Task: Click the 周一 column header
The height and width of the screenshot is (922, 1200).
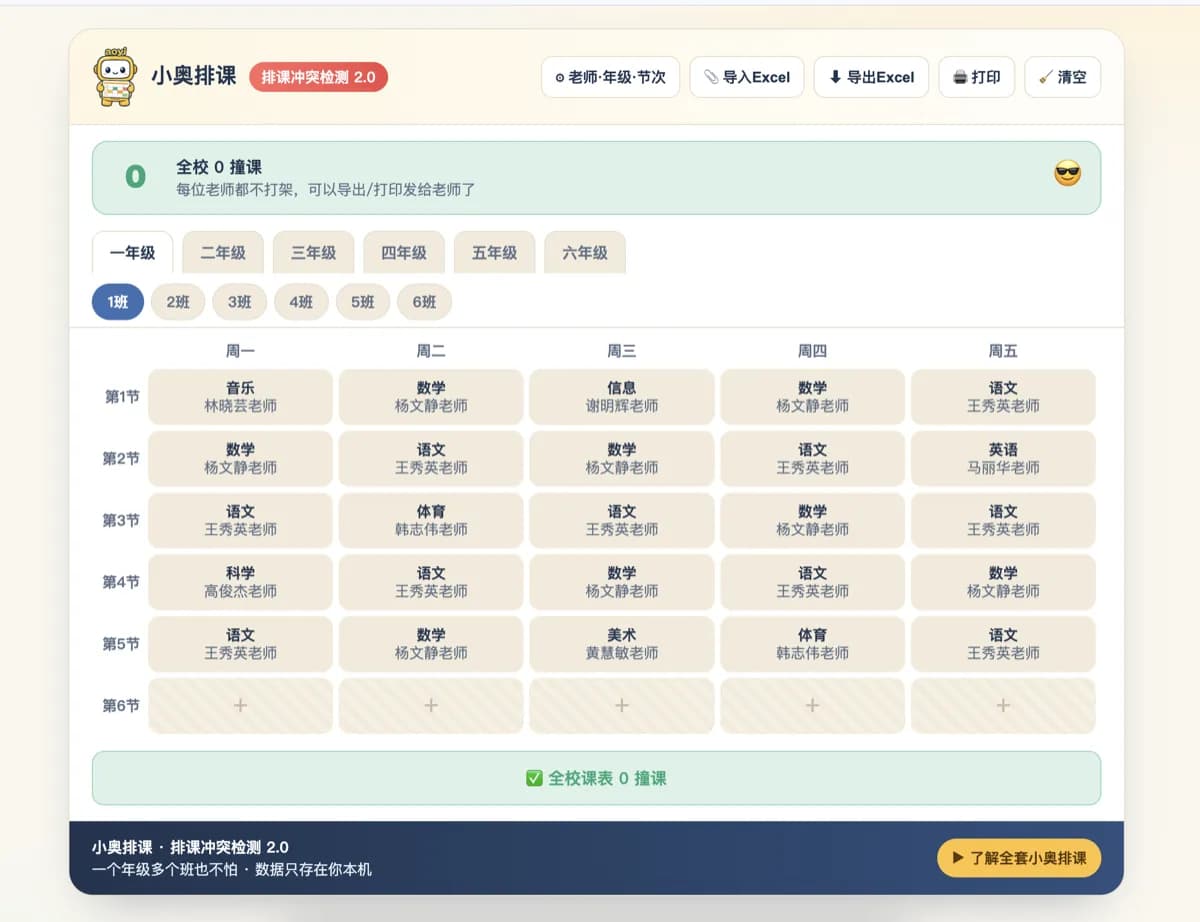Action: 240,351
